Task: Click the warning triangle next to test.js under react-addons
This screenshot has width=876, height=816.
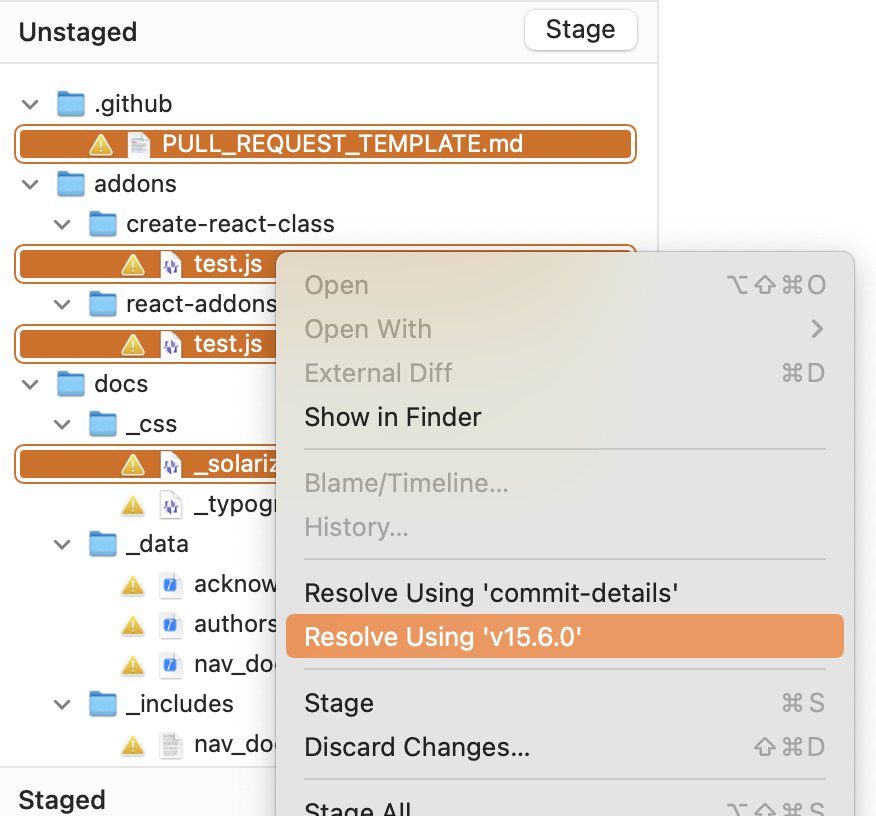Action: tap(131, 343)
